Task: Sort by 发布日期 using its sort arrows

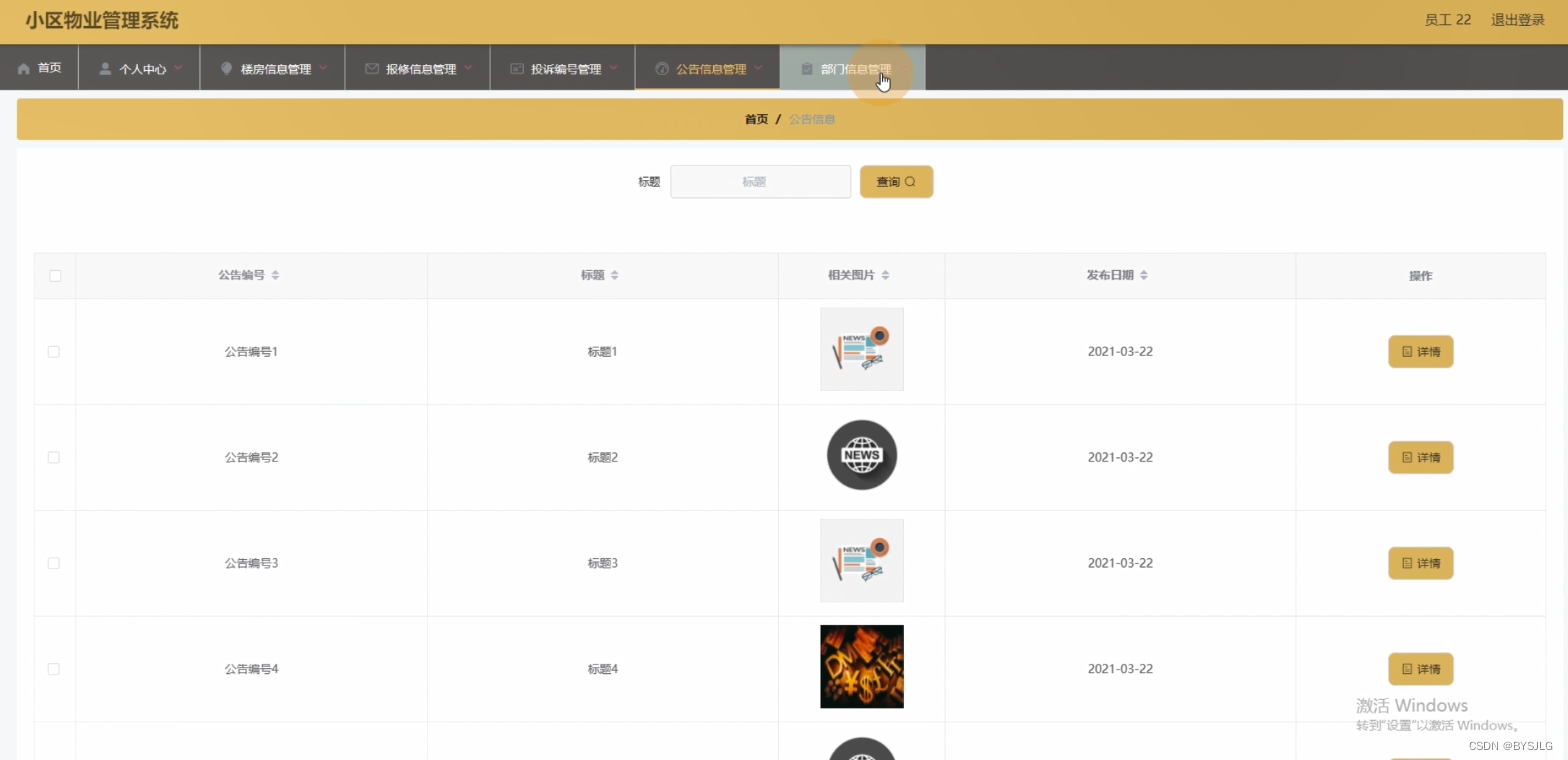Action: coord(1144,275)
